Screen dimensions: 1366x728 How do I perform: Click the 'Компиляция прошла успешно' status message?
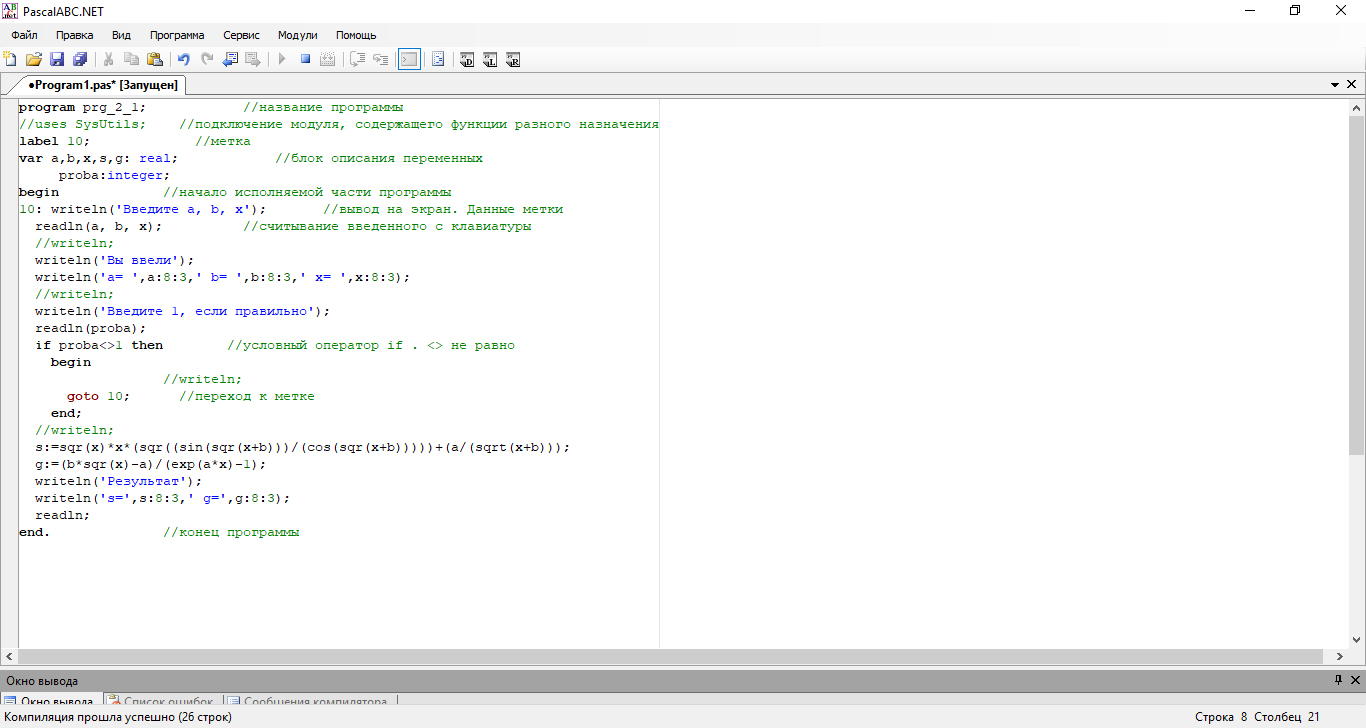118,717
